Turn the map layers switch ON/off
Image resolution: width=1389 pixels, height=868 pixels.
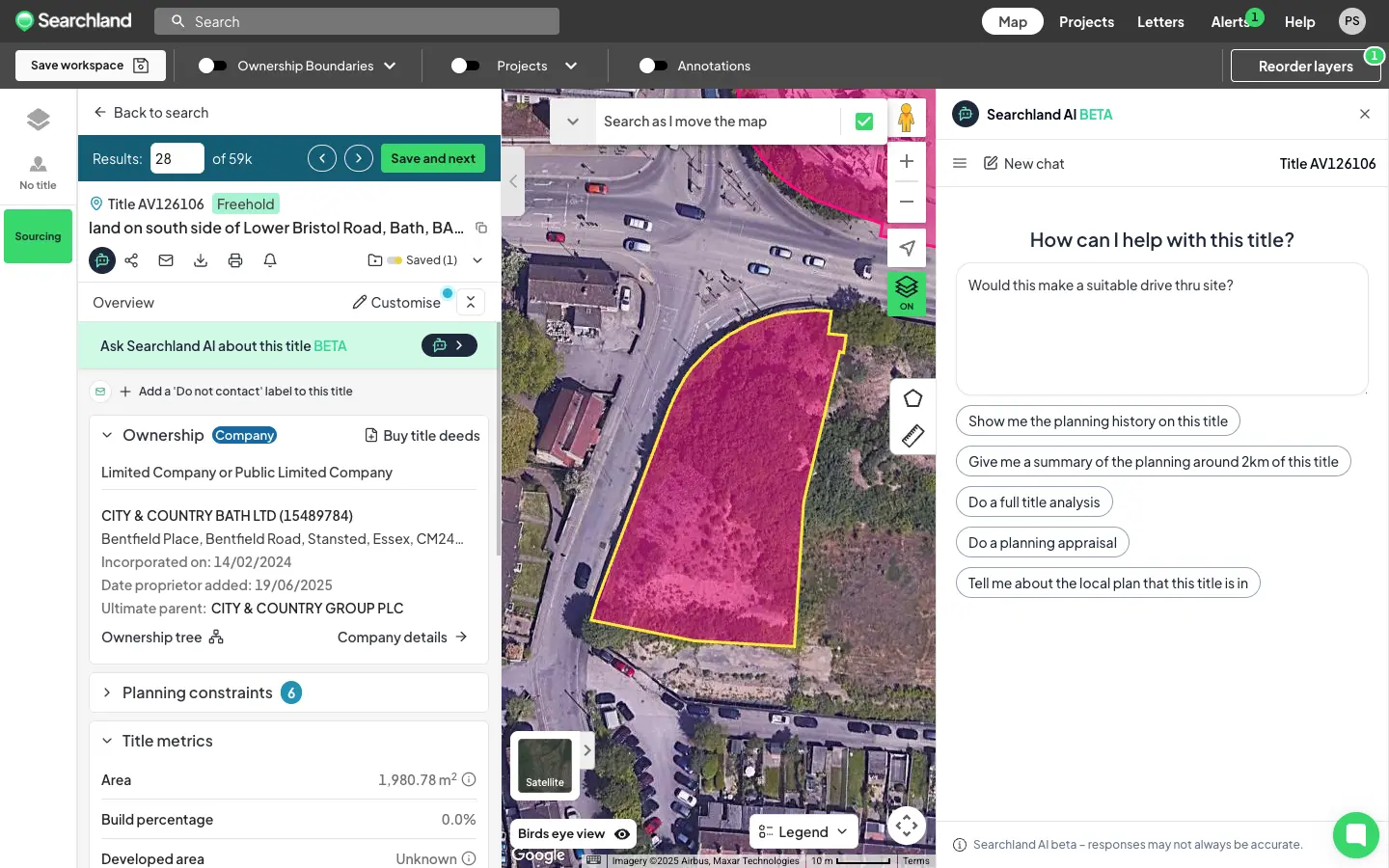[x=906, y=289]
